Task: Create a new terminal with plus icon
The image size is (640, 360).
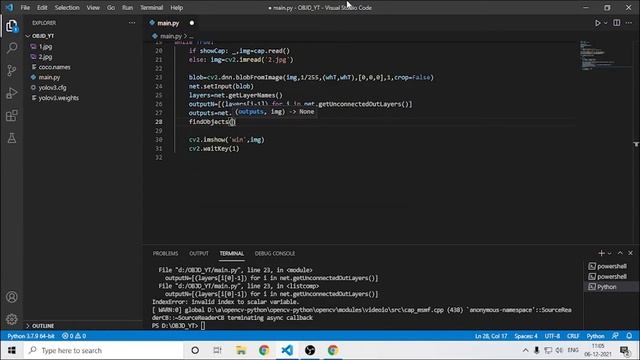Action: [601, 253]
